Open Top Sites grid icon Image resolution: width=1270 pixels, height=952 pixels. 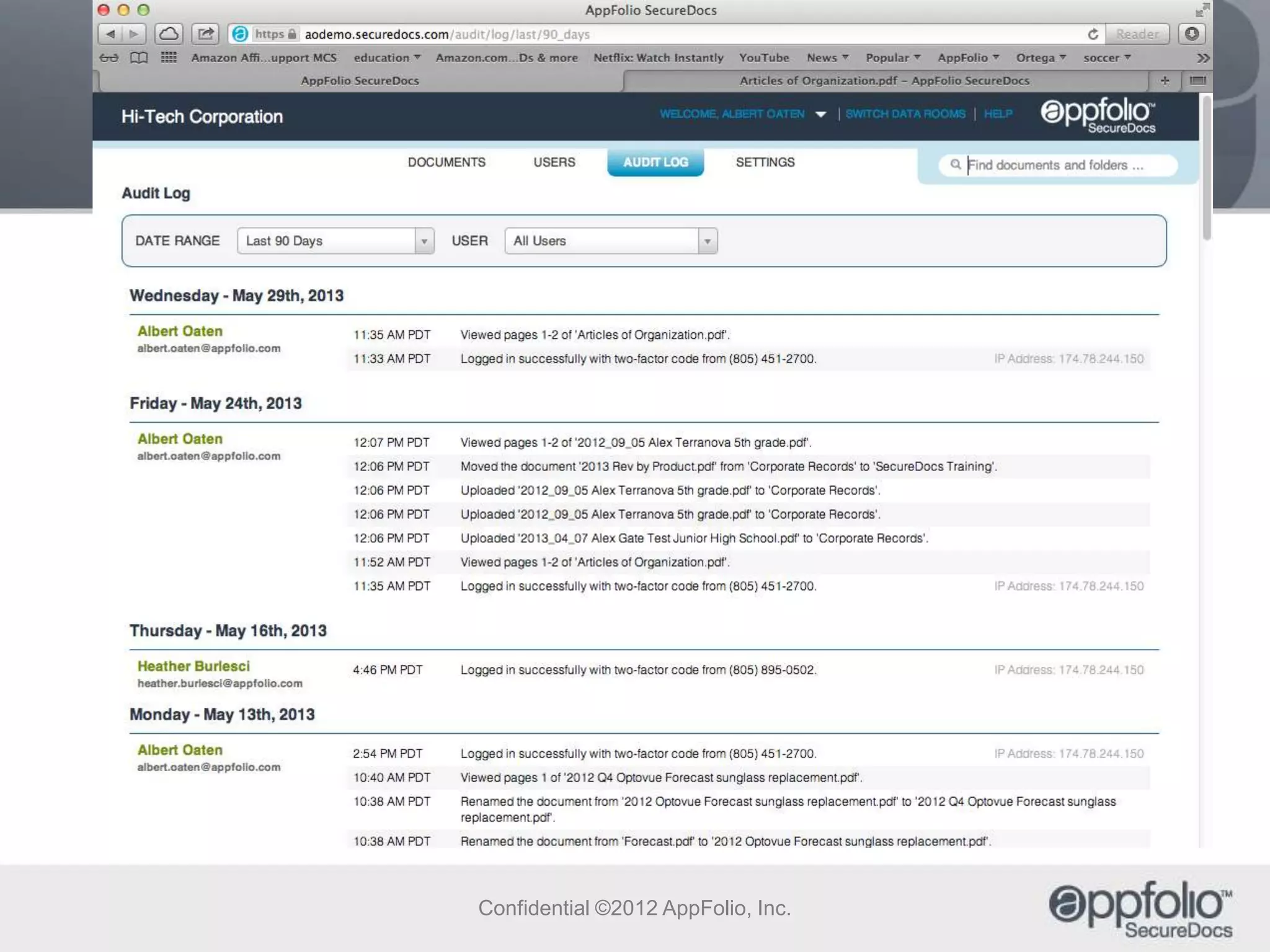pos(169,58)
